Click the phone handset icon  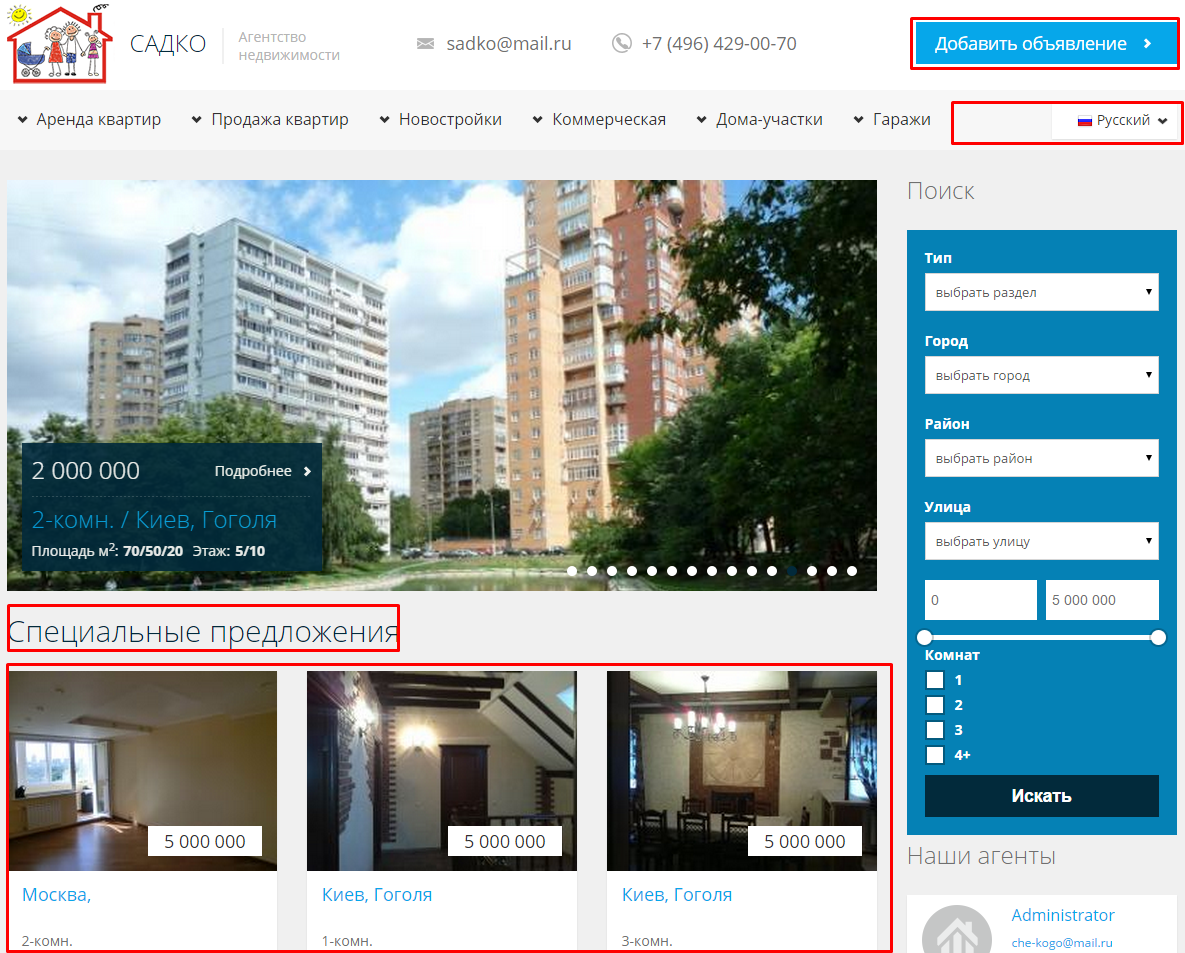tap(621, 44)
